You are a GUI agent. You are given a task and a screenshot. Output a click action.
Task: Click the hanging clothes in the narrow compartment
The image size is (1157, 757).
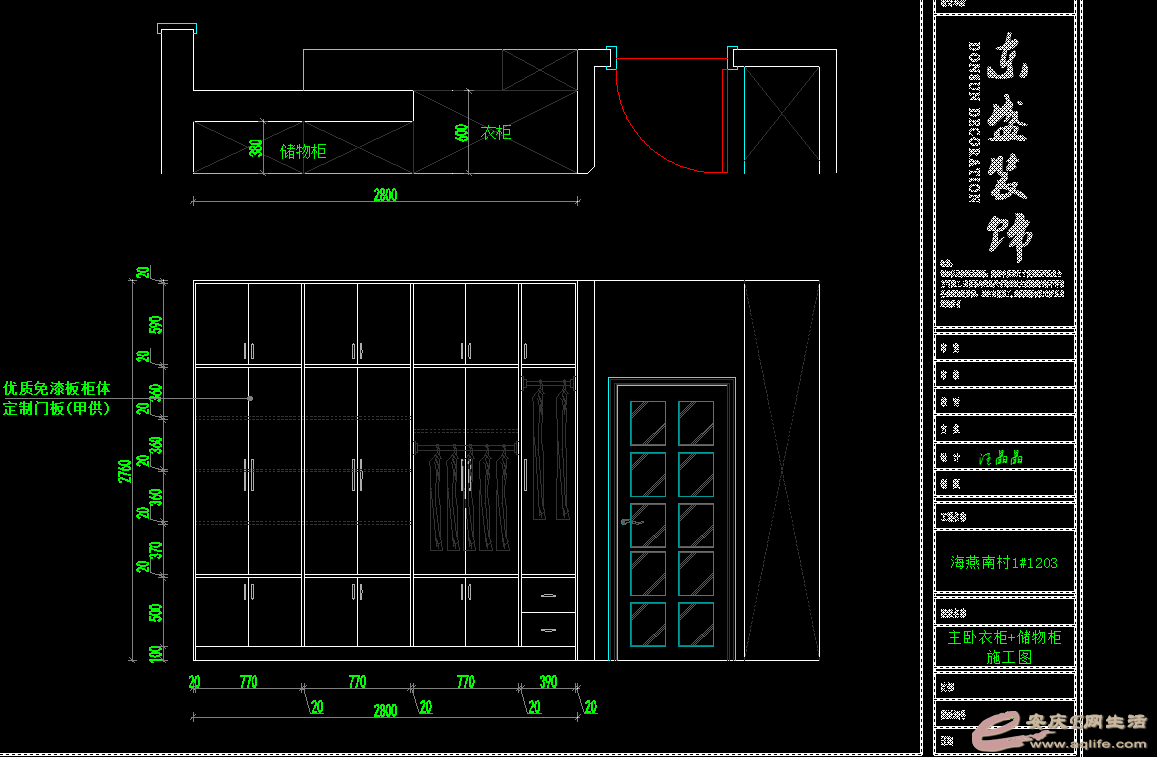pos(548,450)
